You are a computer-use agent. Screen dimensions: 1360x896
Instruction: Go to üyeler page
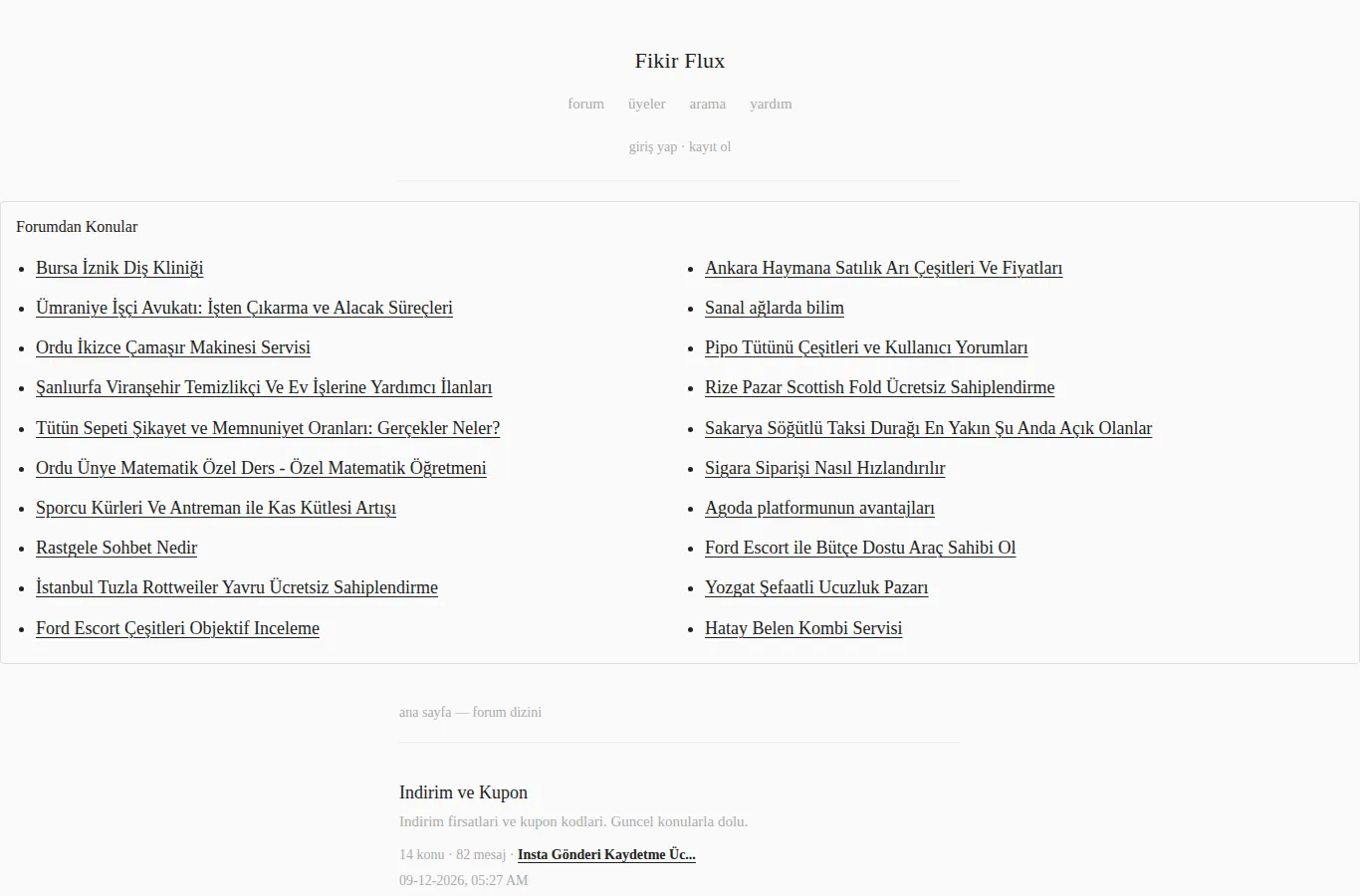click(646, 104)
